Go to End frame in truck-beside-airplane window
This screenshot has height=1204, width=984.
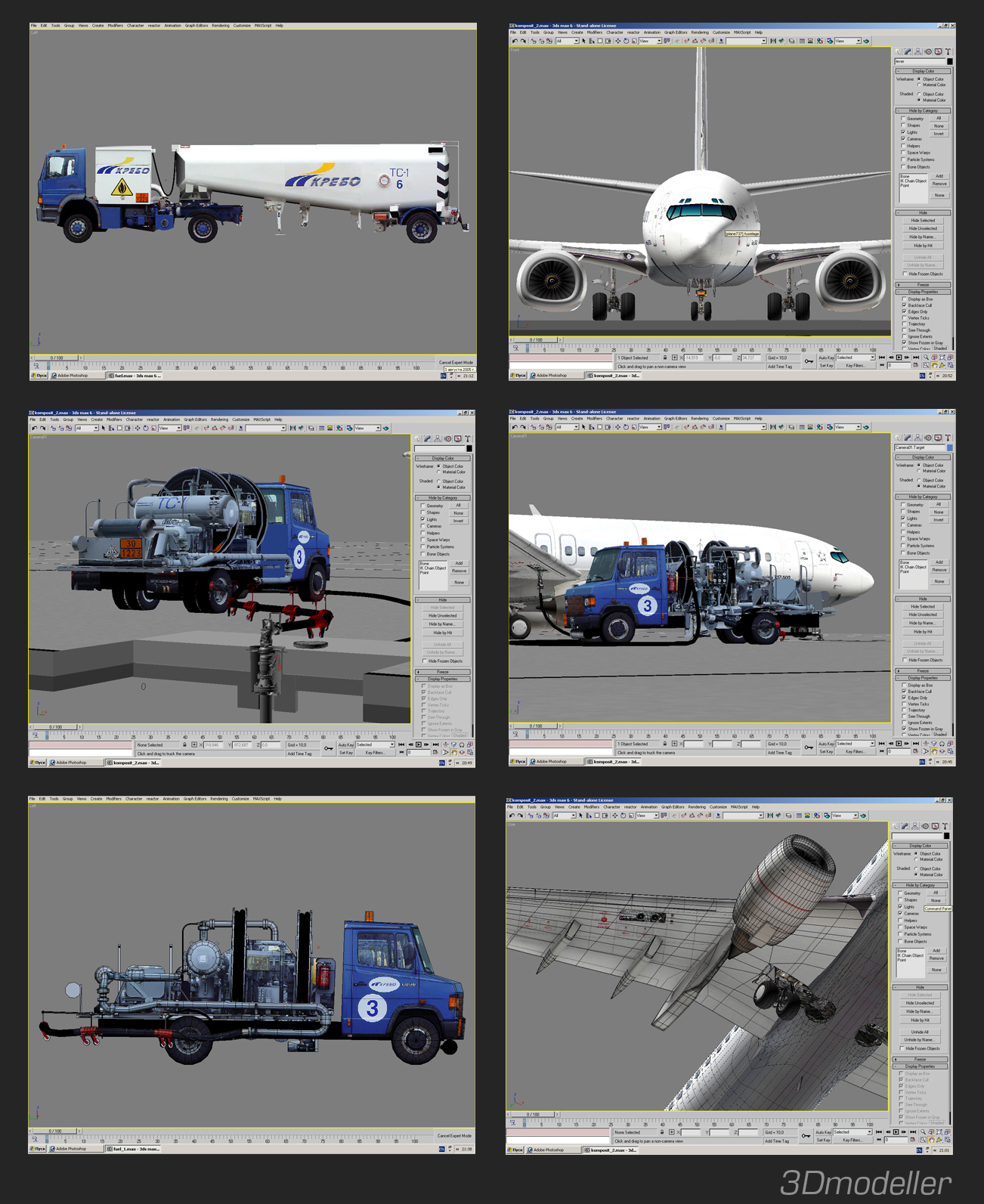(916, 744)
